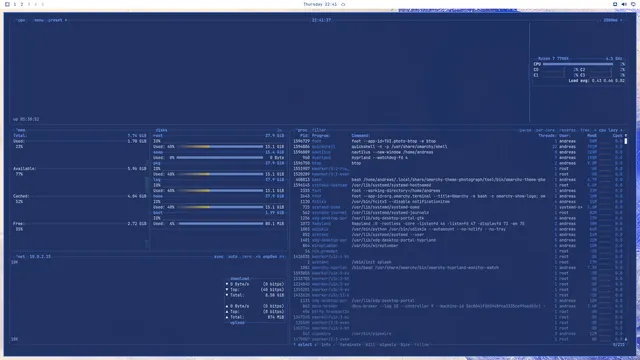This screenshot has height=360, width=640.
Task: Toggle auto scaling in net box
Action: coord(233,257)
